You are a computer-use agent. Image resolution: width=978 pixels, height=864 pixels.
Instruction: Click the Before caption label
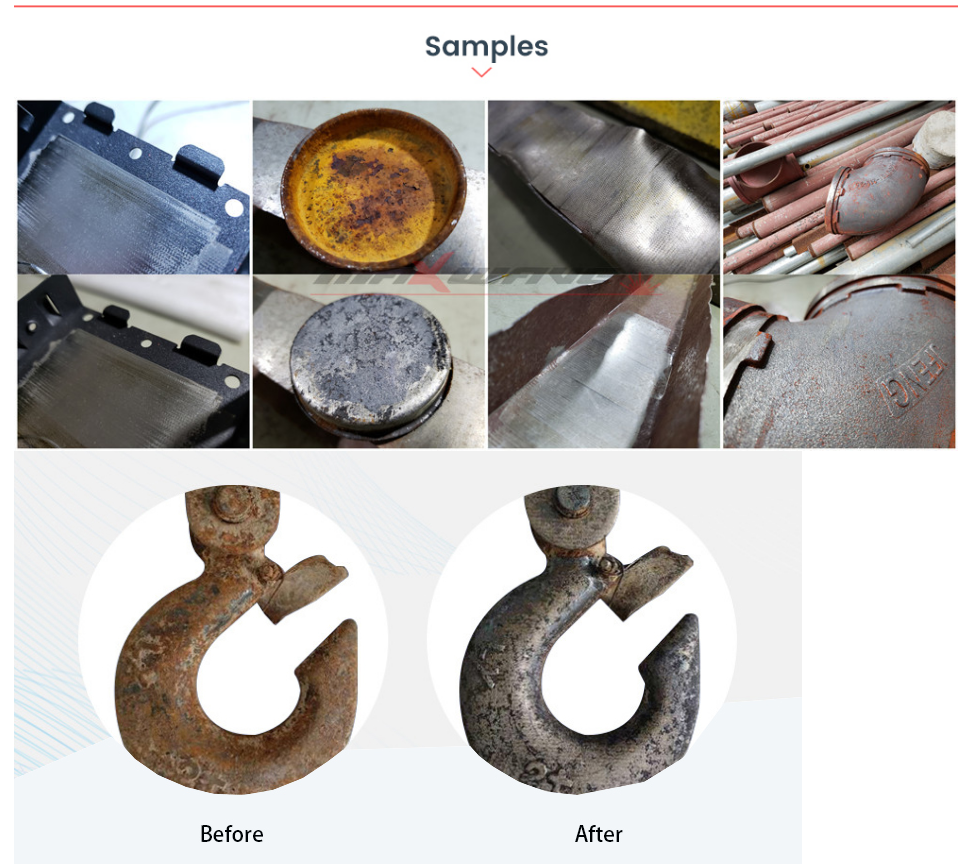(x=232, y=834)
